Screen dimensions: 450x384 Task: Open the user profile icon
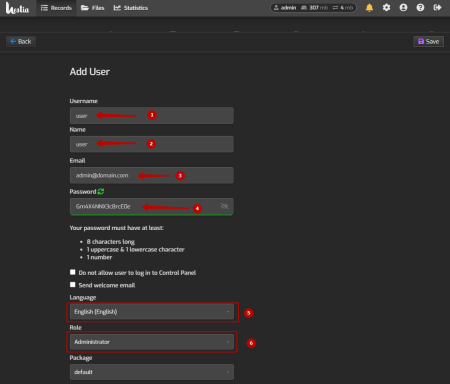tap(403, 8)
